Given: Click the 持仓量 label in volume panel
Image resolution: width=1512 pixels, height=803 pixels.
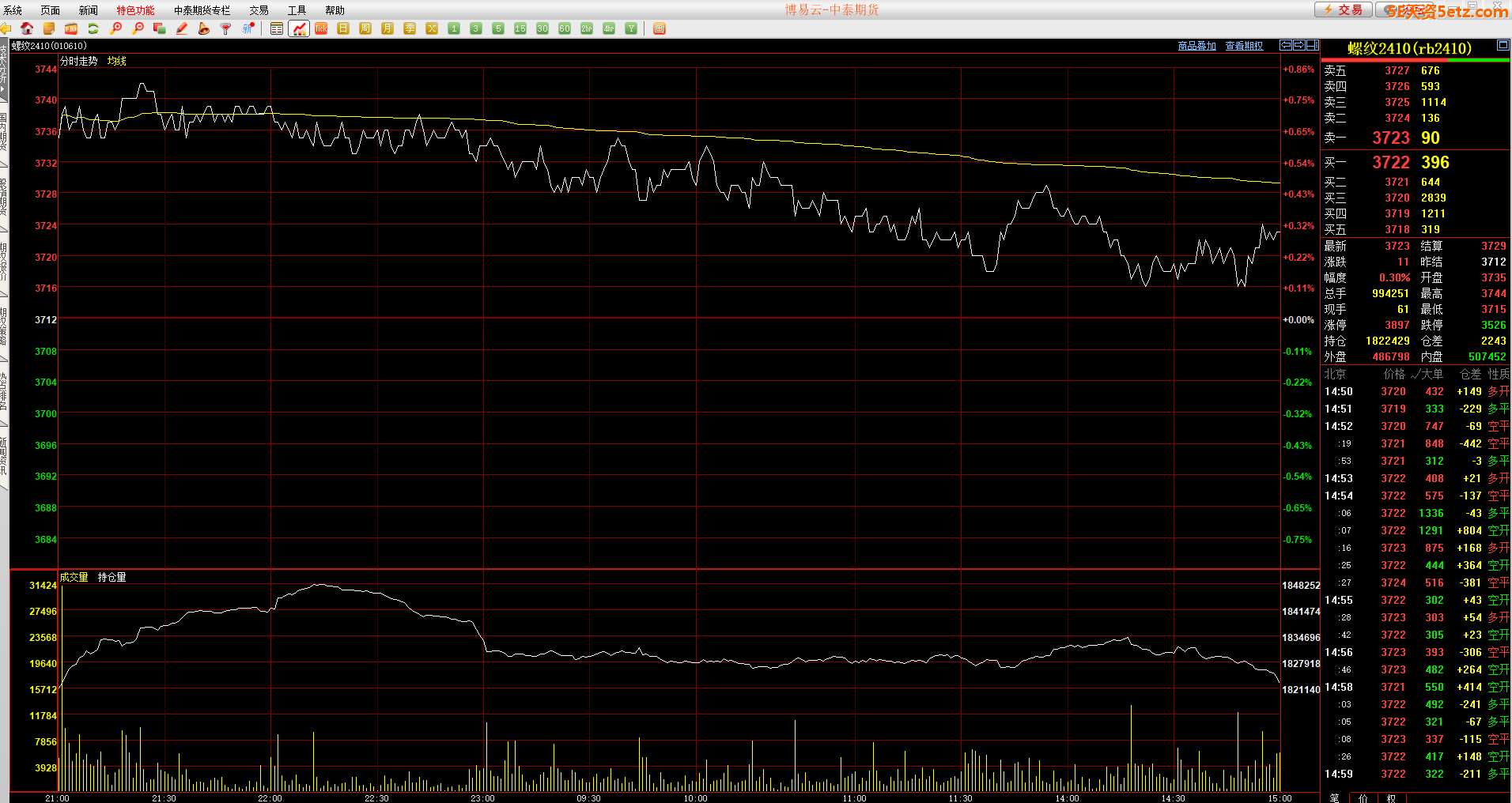Looking at the screenshot, I should (112, 577).
